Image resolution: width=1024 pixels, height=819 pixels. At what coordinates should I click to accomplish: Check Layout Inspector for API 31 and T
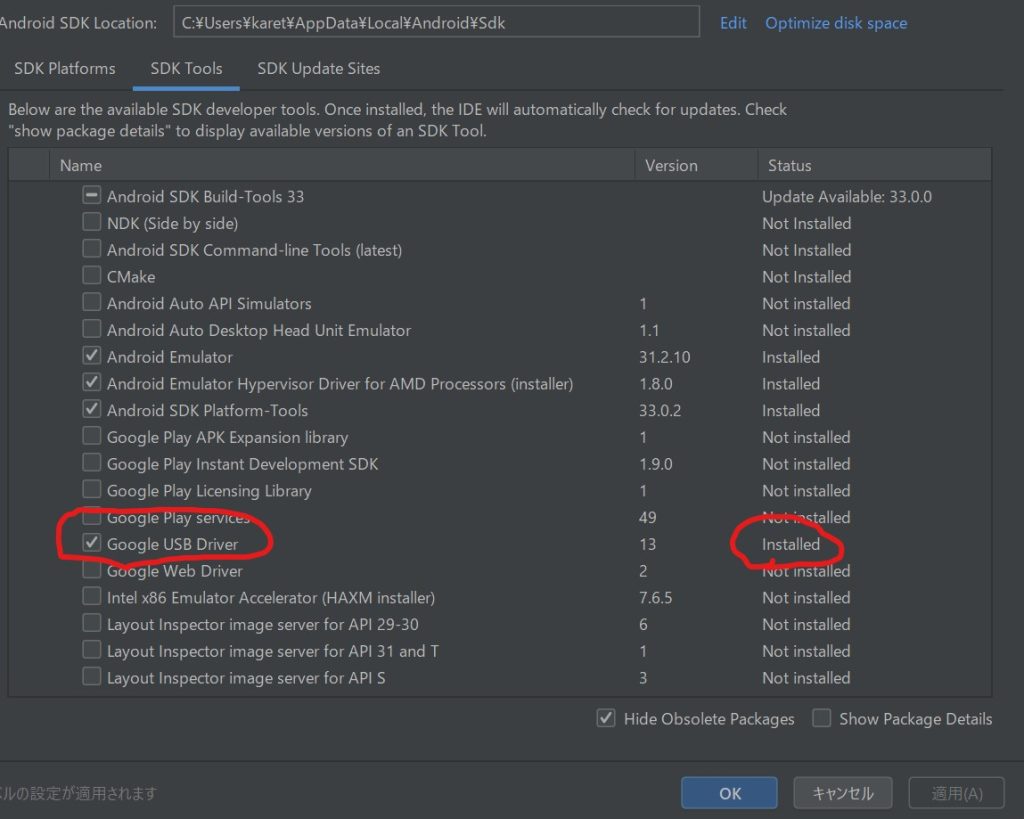pos(91,650)
